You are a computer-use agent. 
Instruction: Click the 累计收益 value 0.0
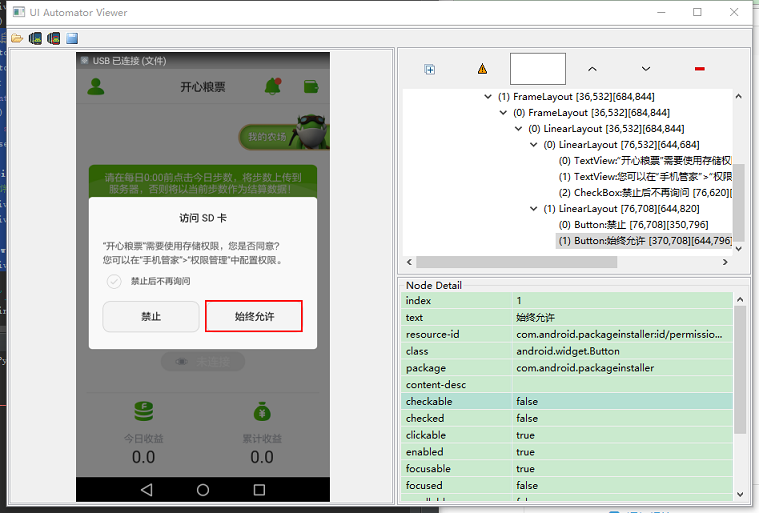[x=262, y=457]
